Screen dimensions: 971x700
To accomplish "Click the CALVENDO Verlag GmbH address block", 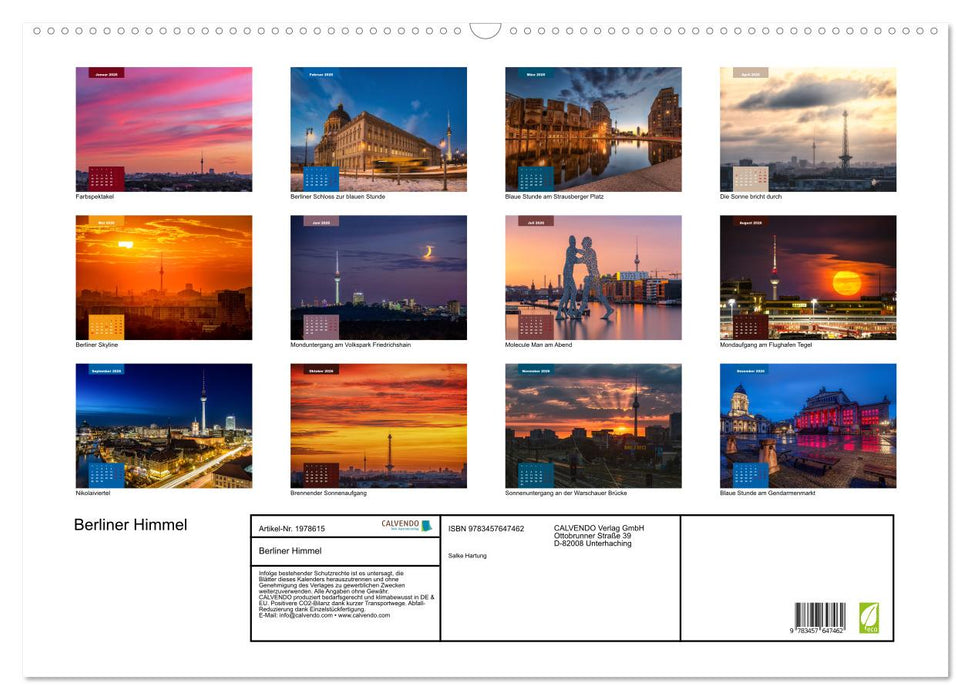I will [599, 534].
